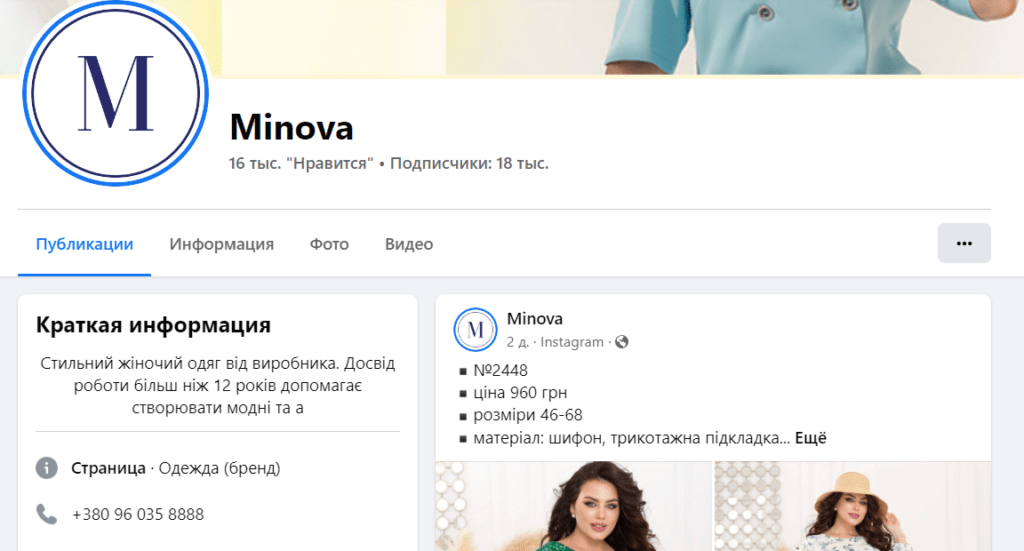1024x551 pixels.
Task: Click the Одежда (бренд) category text
Action: (x=219, y=468)
